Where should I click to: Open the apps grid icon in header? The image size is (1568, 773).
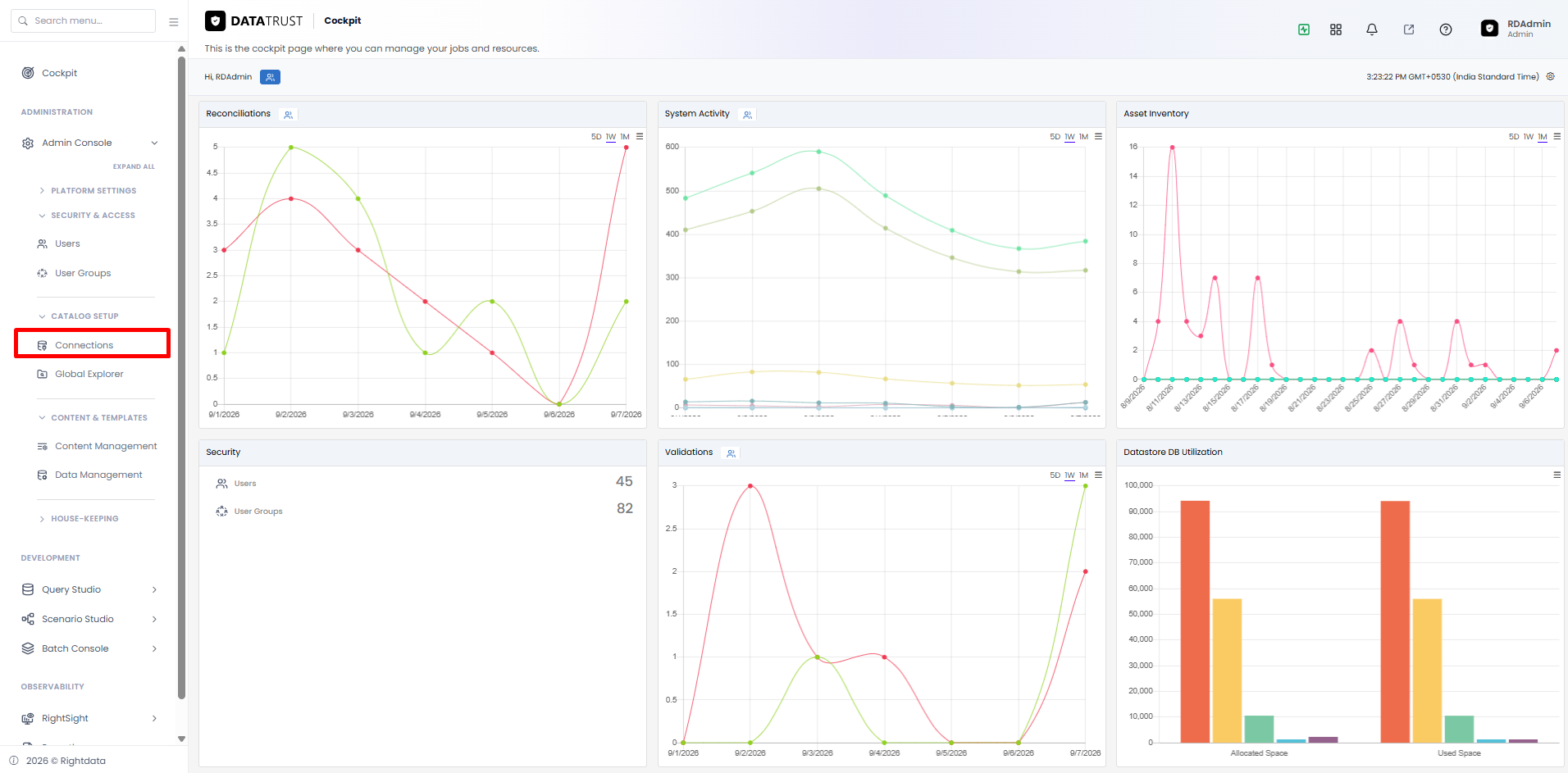(1336, 30)
